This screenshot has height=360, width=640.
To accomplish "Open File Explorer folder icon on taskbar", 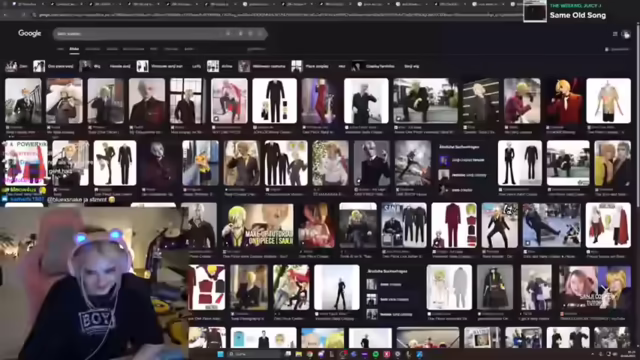I will point(299,354).
